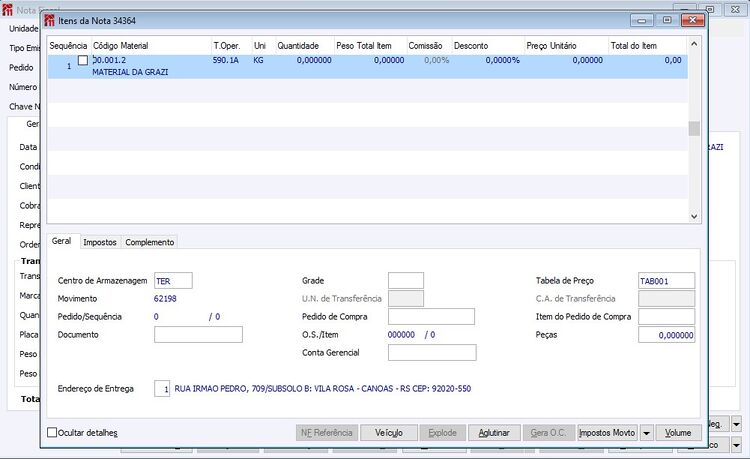Open the Volume button
Viewport: 750px width, 459px height.
pyautogui.click(x=678, y=433)
